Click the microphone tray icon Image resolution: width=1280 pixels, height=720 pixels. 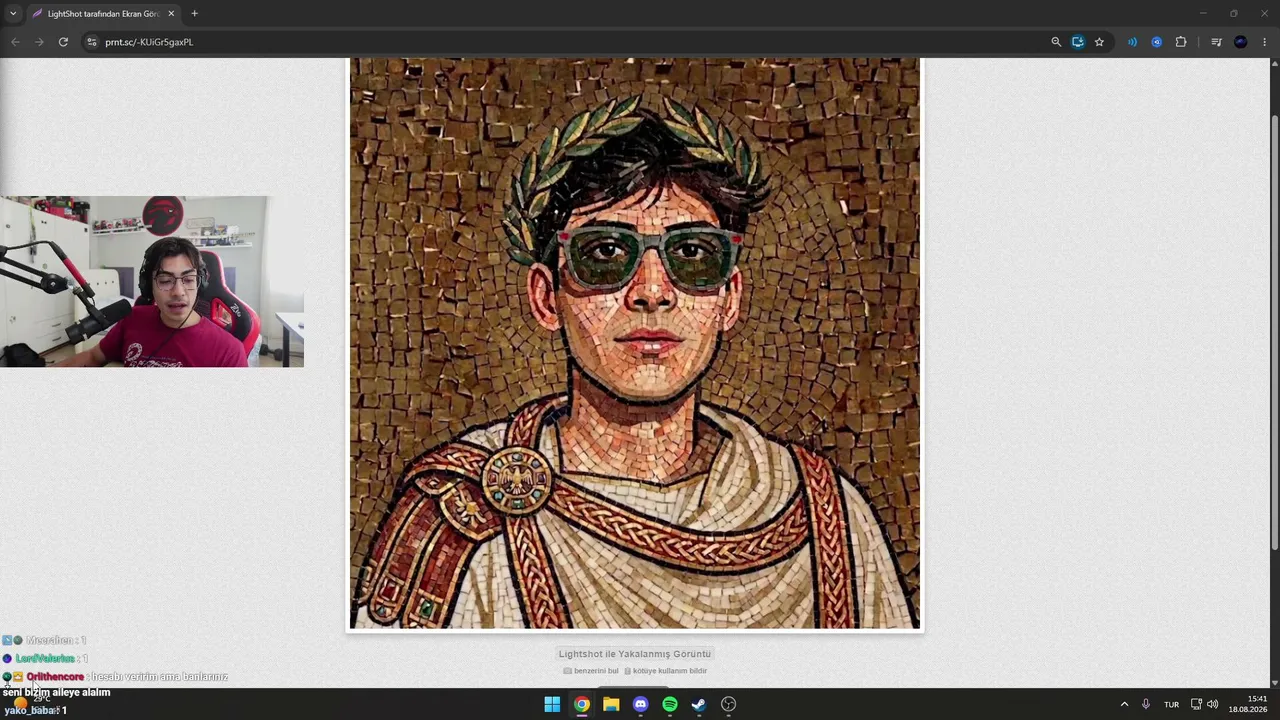point(1146,704)
